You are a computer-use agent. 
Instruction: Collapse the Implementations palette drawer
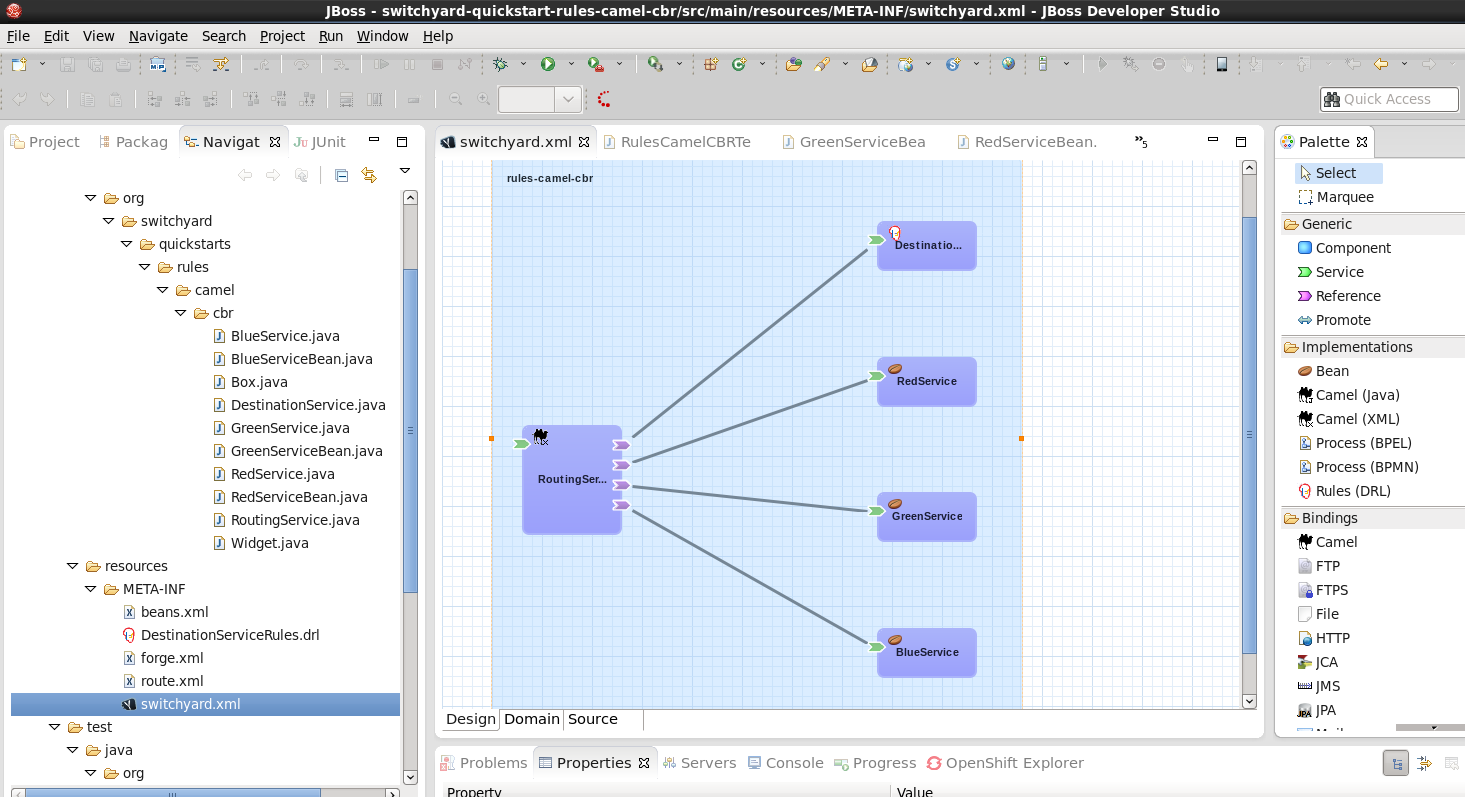(x=1372, y=347)
